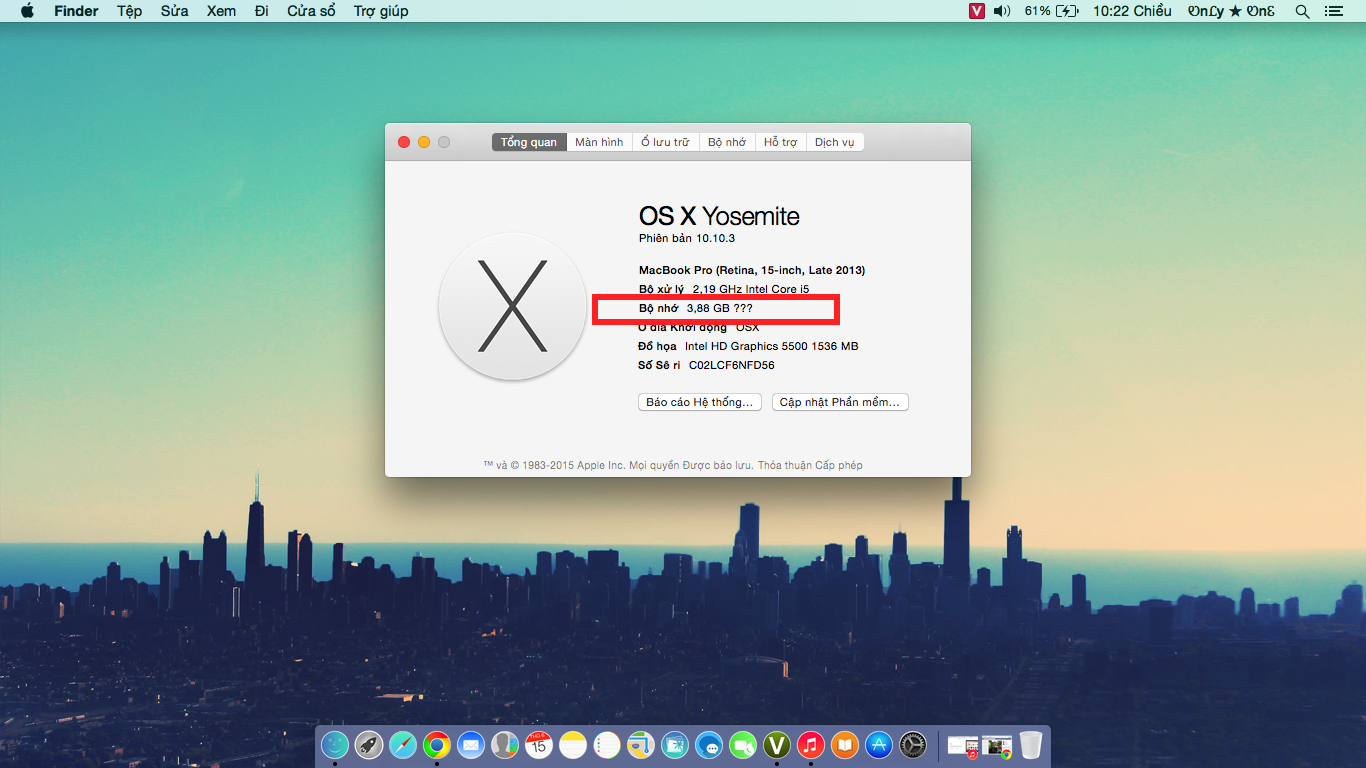The image size is (1366, 768).
Task: Switch to the Màn hình tab
Action: point(599,142)
